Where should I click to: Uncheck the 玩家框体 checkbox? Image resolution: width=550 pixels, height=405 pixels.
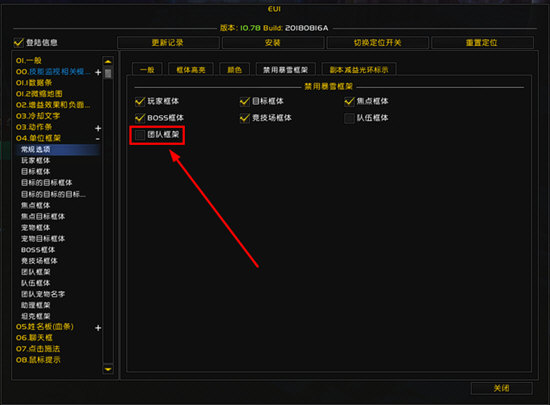(x=140, y=101)
